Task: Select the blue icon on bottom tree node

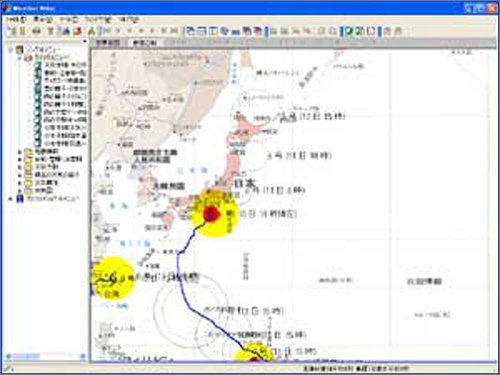Action: coord(20,199)
